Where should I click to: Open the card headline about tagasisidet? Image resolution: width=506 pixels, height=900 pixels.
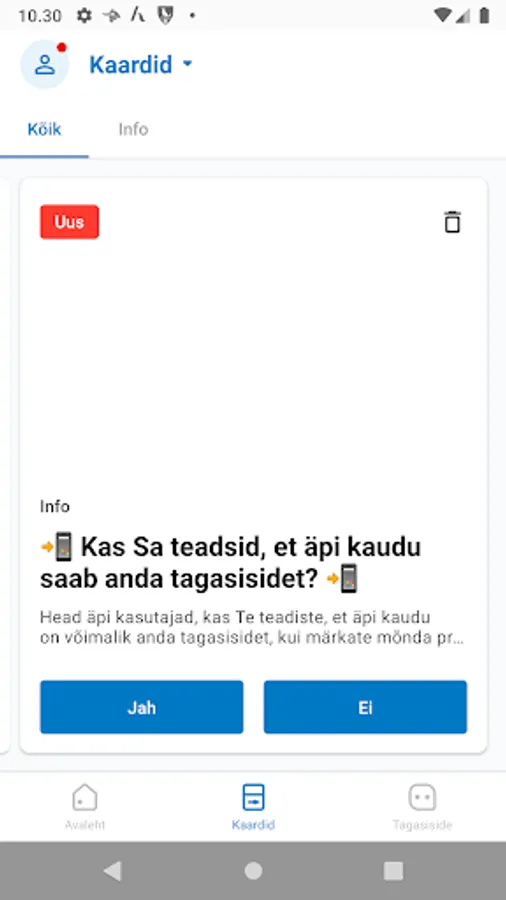click(231, 563)
